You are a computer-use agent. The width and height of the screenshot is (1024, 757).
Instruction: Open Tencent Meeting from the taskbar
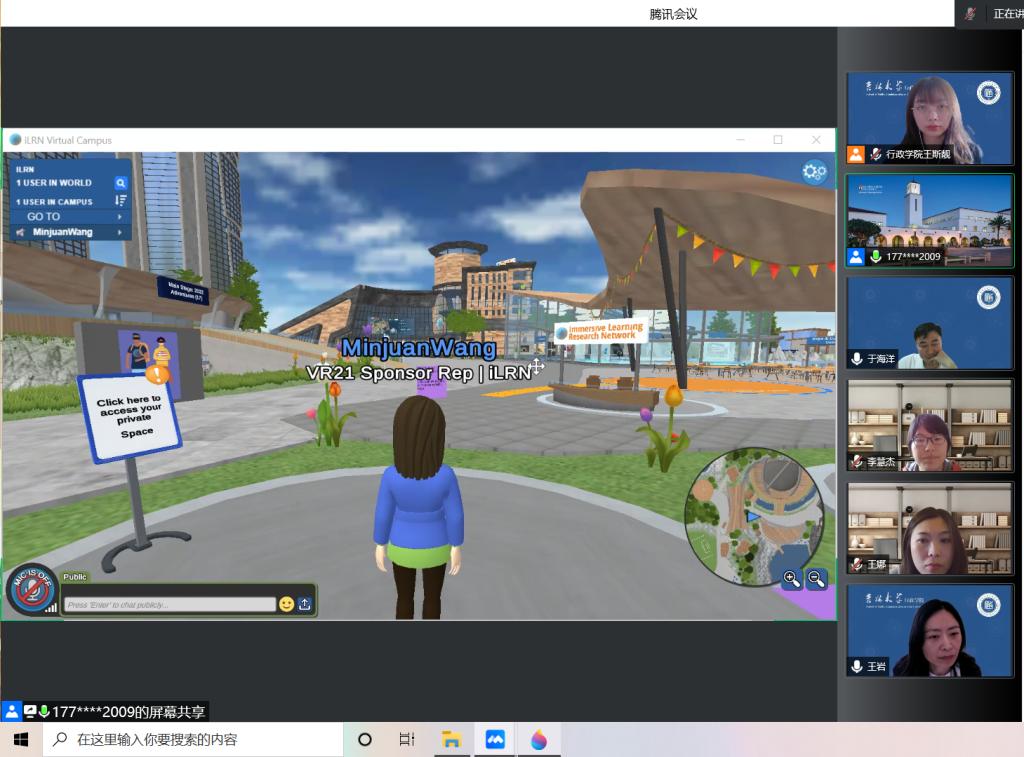[495, 740]
